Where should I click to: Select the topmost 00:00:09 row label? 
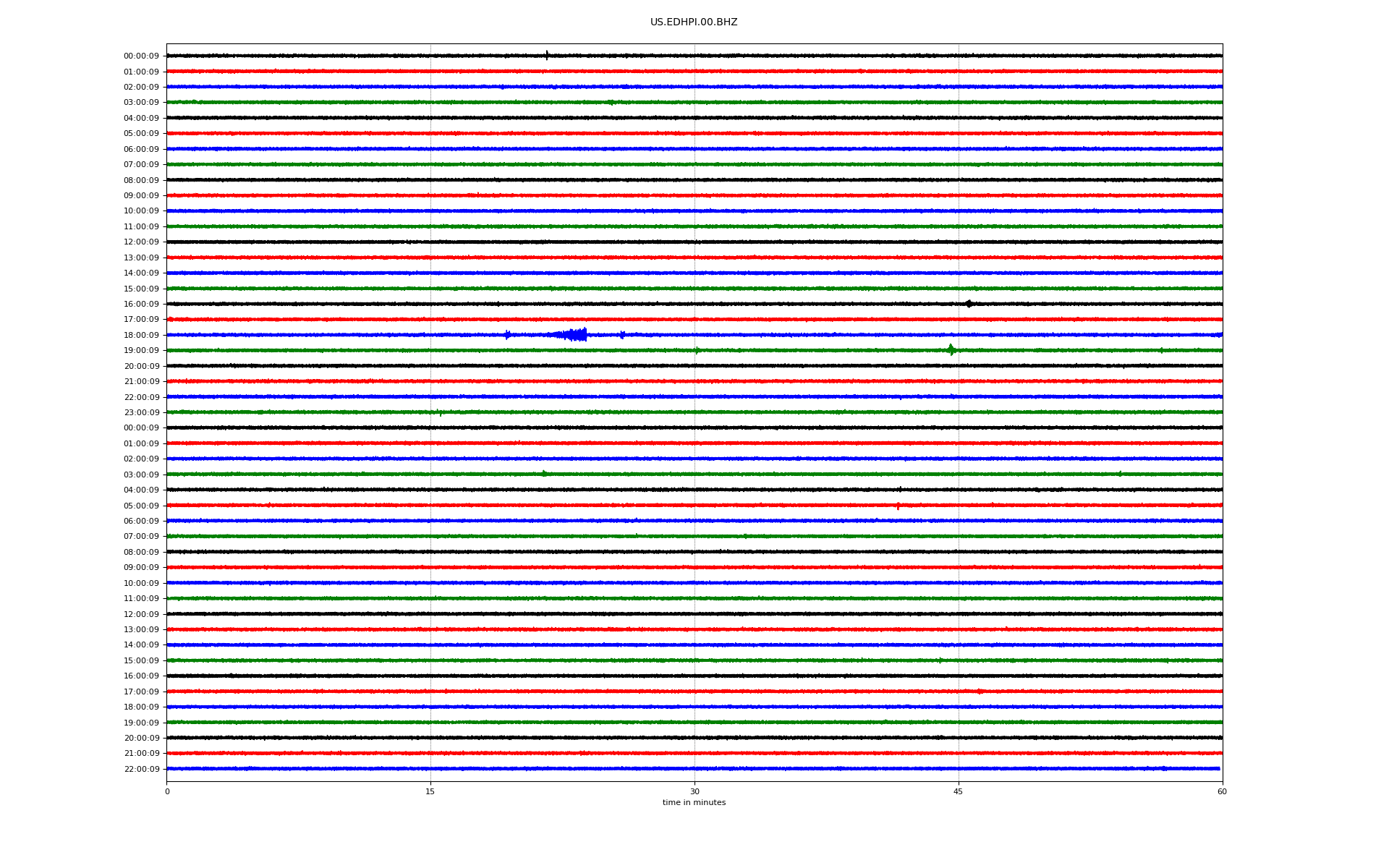141,56
